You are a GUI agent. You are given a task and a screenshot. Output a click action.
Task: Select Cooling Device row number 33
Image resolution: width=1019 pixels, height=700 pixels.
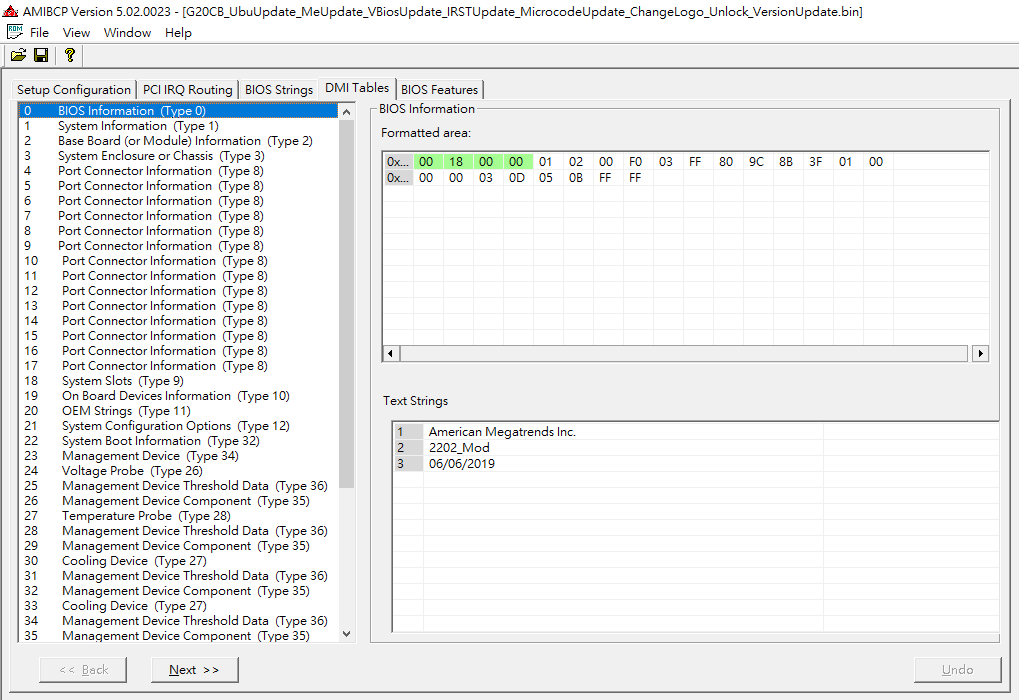179,606
